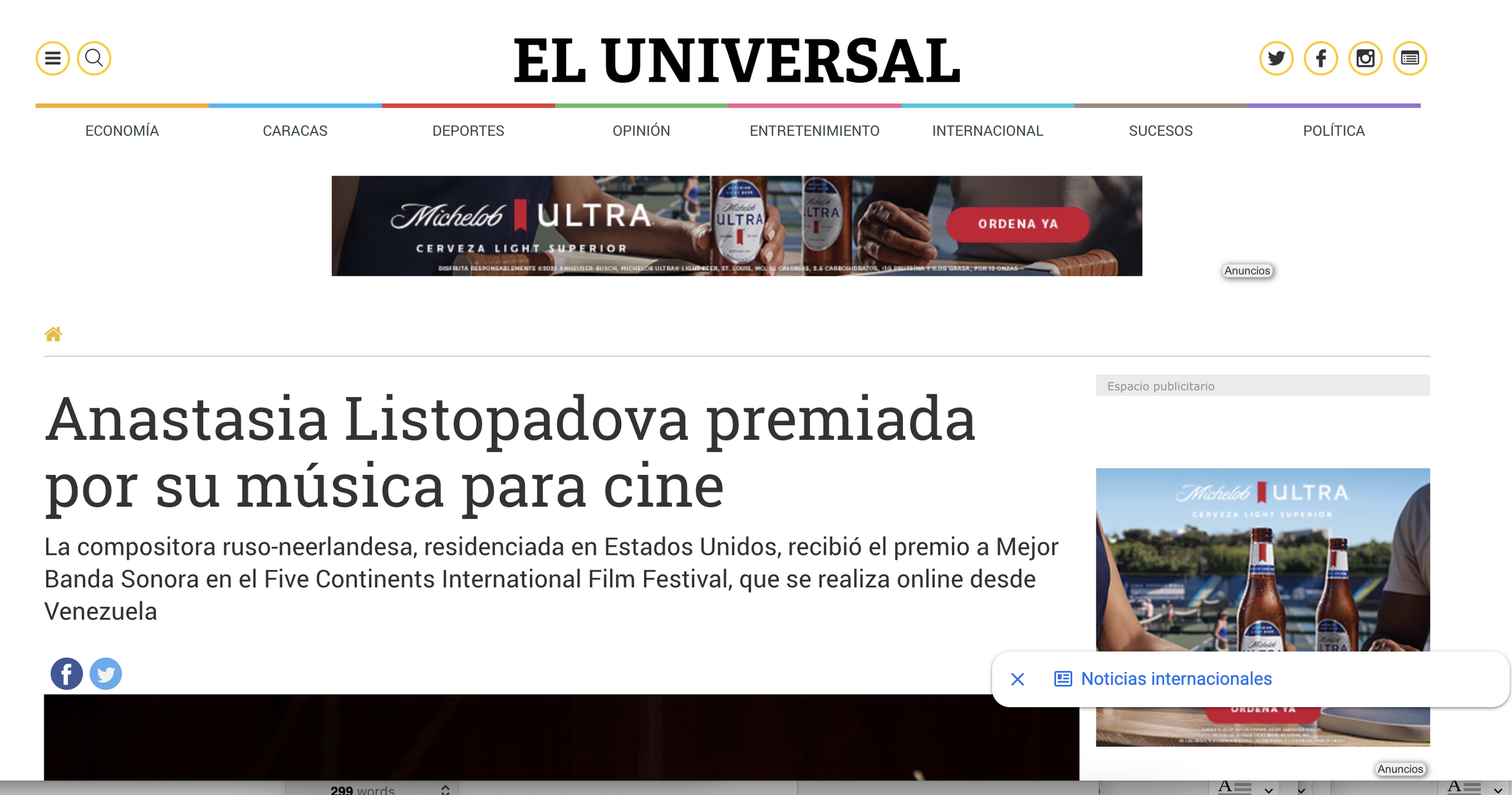Viewport: 1512px width, 795px height.
Task: Open the Michelob Ultra top banner ad
Action: pos(737,226)
